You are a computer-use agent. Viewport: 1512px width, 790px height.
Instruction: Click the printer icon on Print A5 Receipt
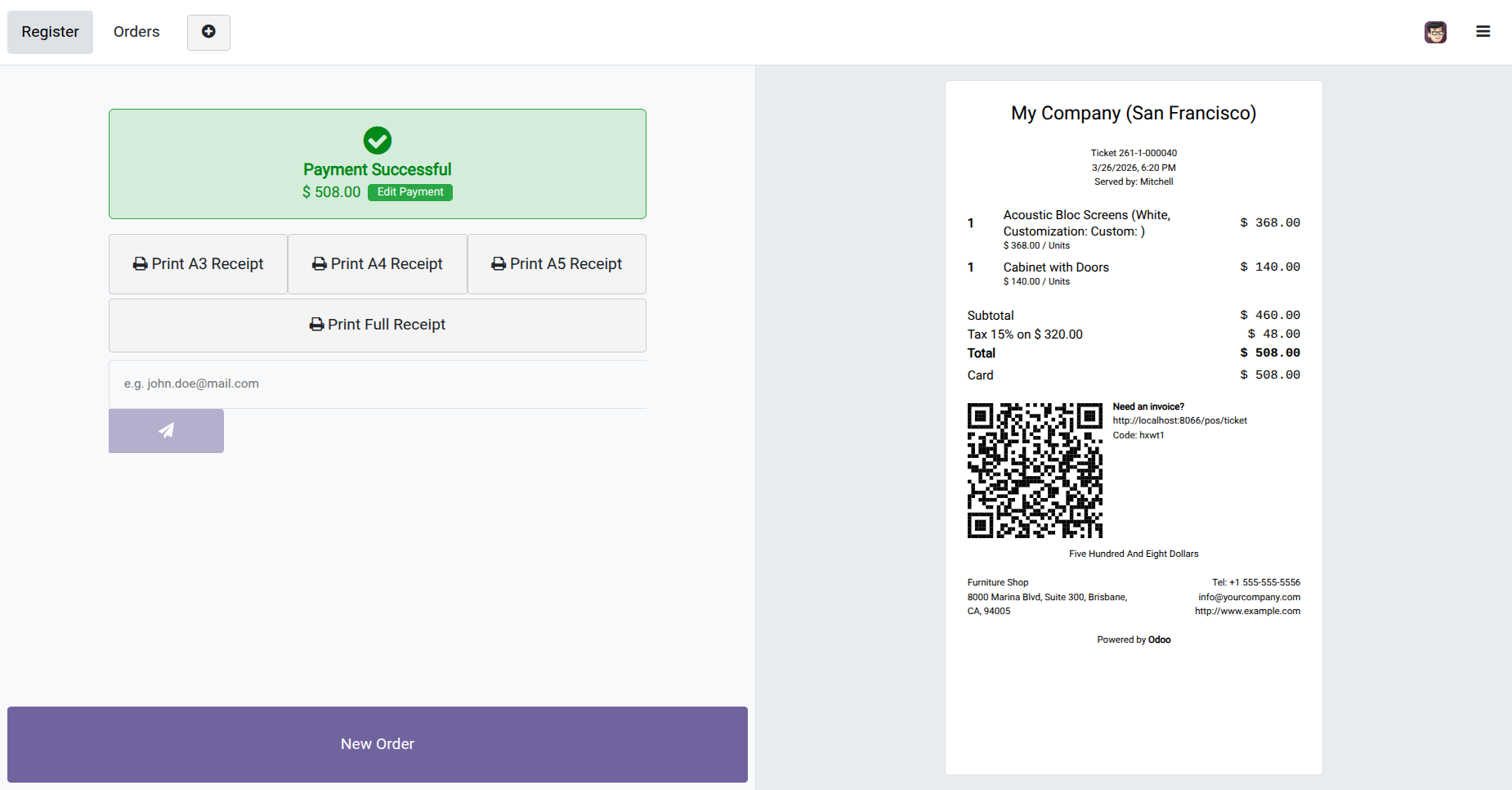coord(499,264)
